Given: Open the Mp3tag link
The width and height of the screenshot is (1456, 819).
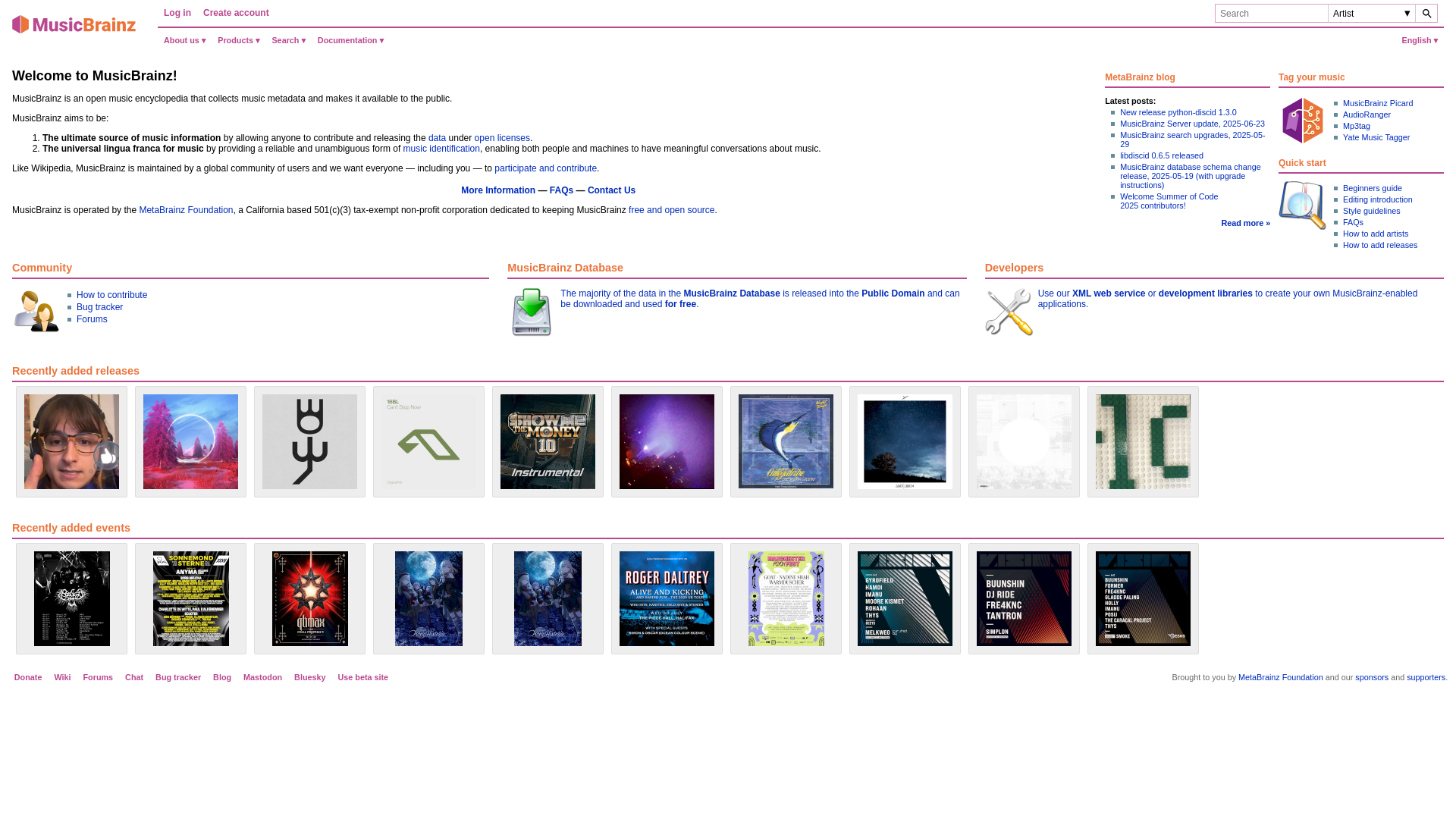Looking at the screenshot, I should click(x=1357, y=126).
